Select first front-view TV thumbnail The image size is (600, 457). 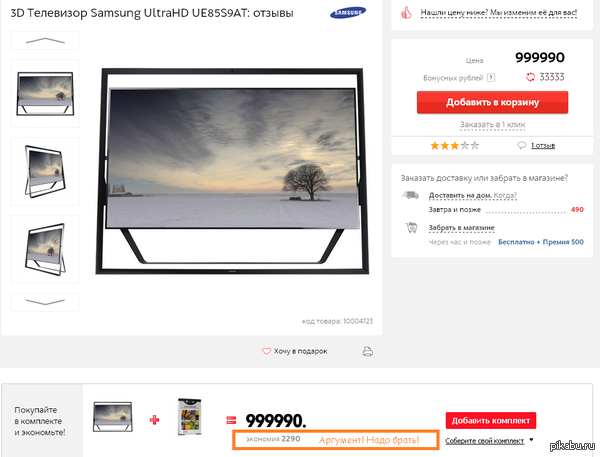[45, 93]
